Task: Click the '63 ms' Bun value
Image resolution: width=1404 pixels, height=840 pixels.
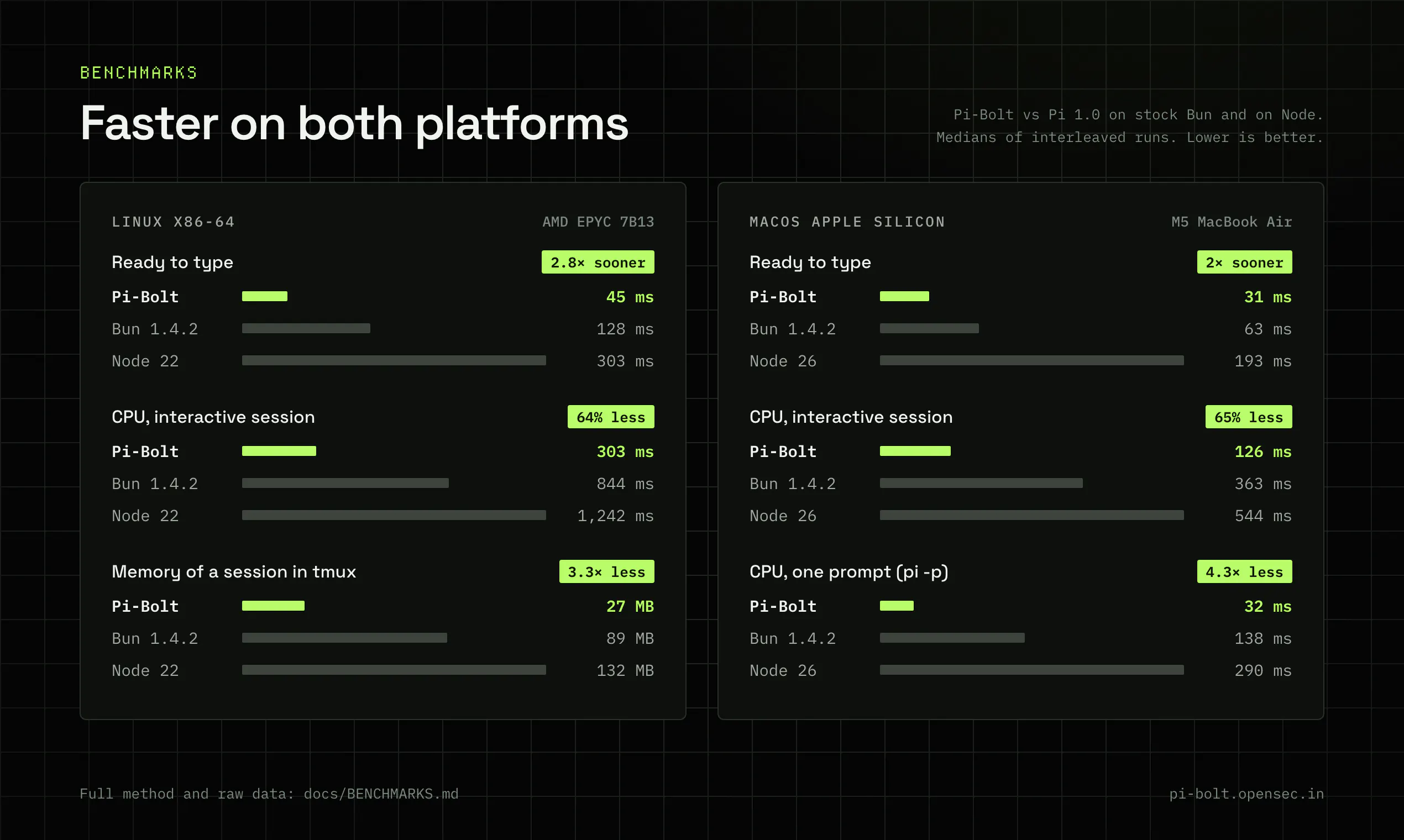Action: click(1268, 329)
